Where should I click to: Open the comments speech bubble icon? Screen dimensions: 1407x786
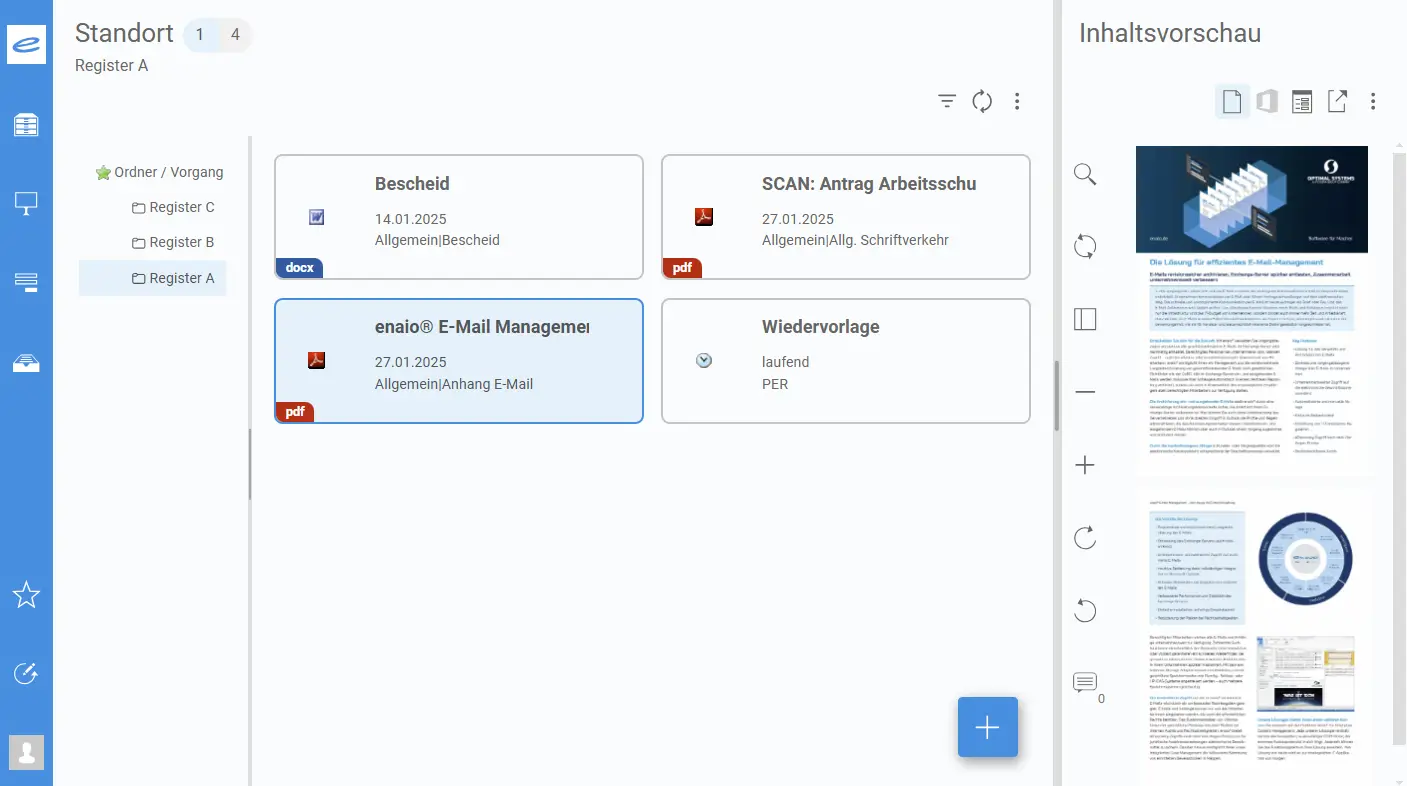coord(1085,683)
